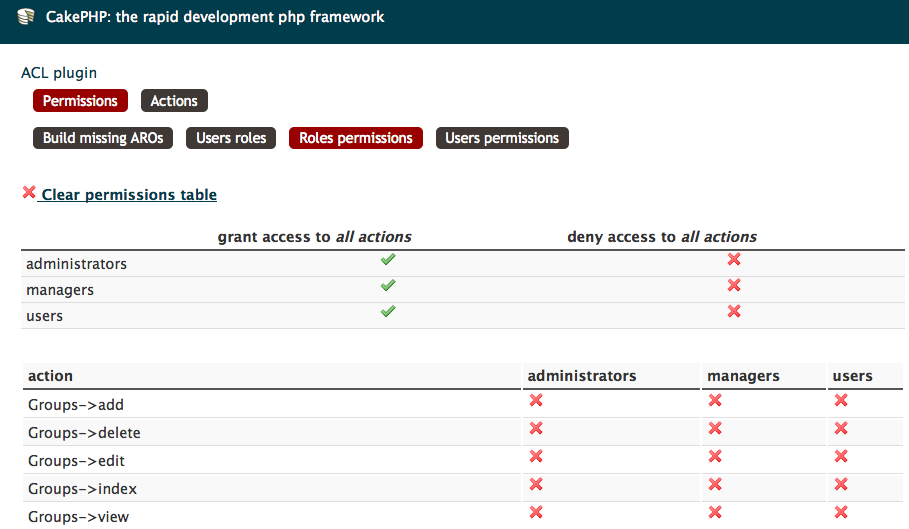Image resolution: width=909 pixels, height=529 pixels.
Task: Select the managers row label in grant table
Action: click(60, 290)
